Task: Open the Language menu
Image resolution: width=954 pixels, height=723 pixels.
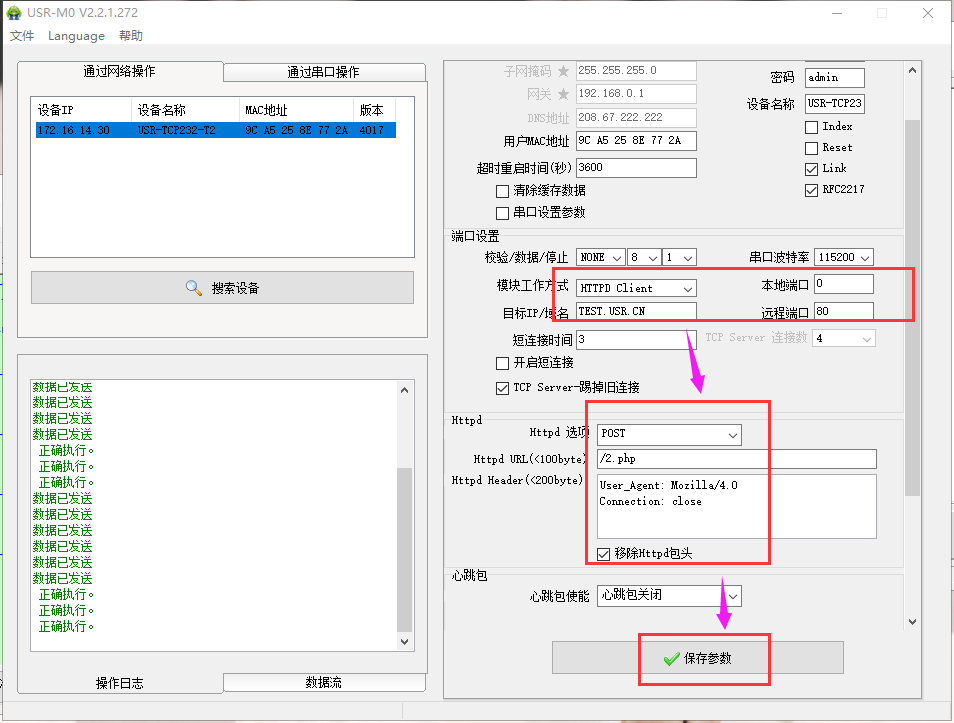Action: [x=76, y=36]
